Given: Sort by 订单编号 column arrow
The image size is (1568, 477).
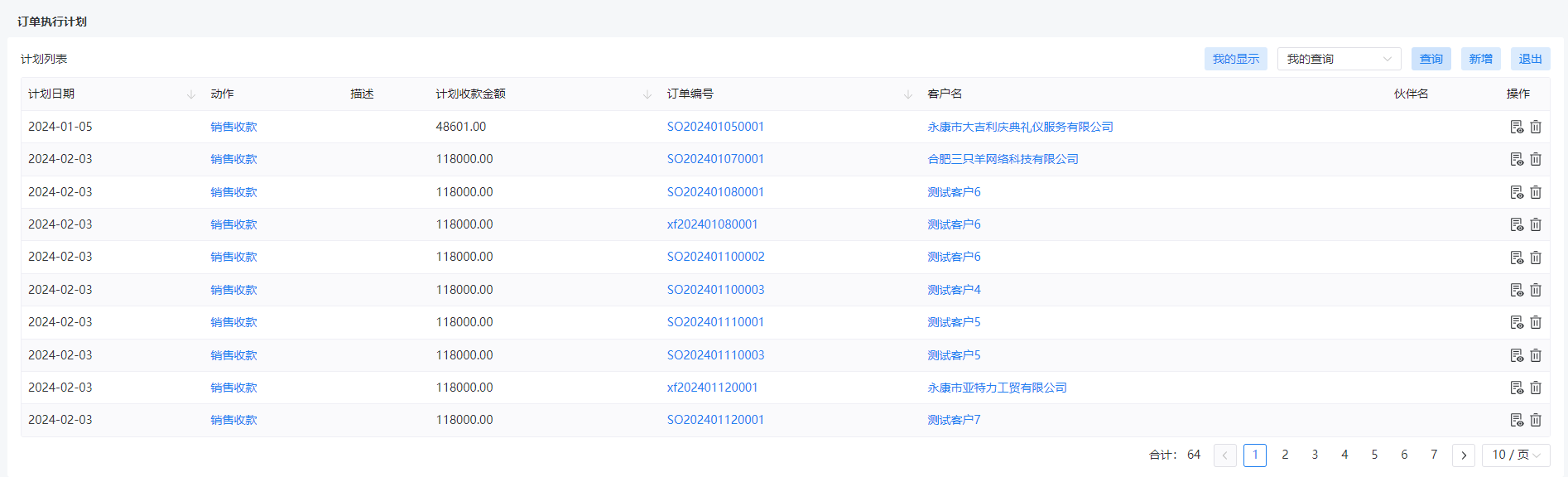Looking at the screenshot, I should 908,94.
